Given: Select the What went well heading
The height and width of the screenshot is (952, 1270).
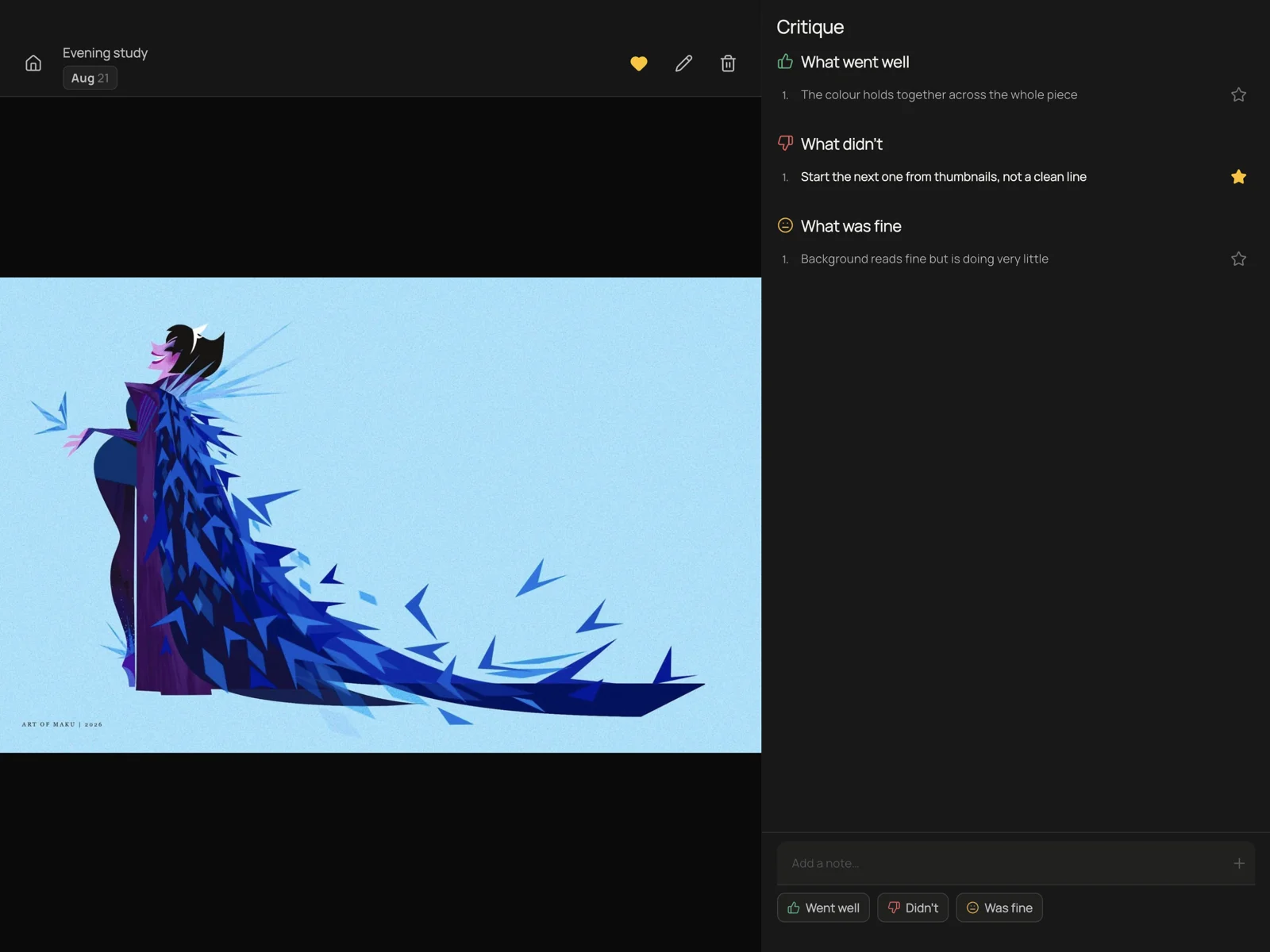Looking at the screenshot, I should tap(855, 62).
